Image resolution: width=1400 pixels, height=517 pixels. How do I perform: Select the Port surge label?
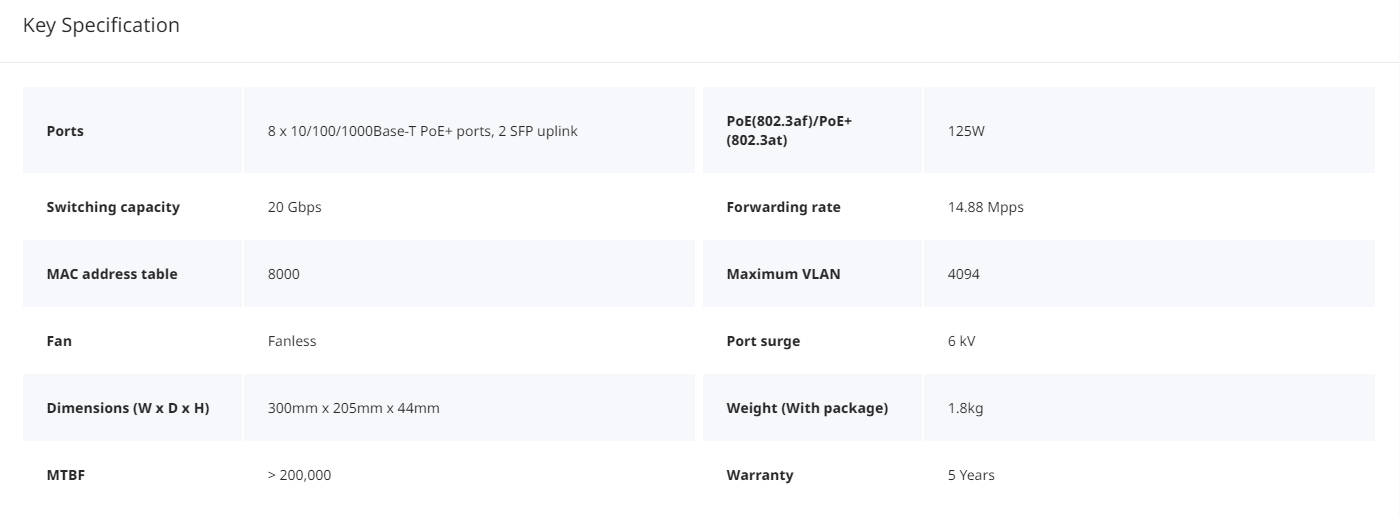pyautogui.click(x=763, y=341)
